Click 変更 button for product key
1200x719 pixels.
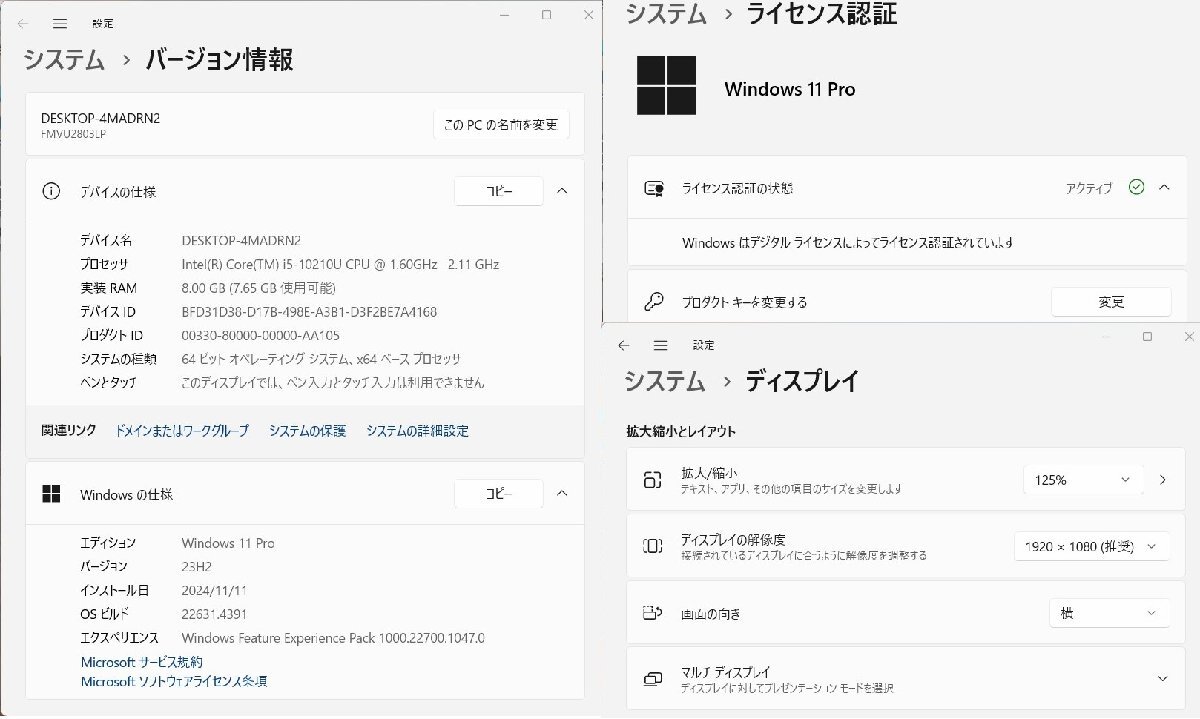(x=1111, y=301)
